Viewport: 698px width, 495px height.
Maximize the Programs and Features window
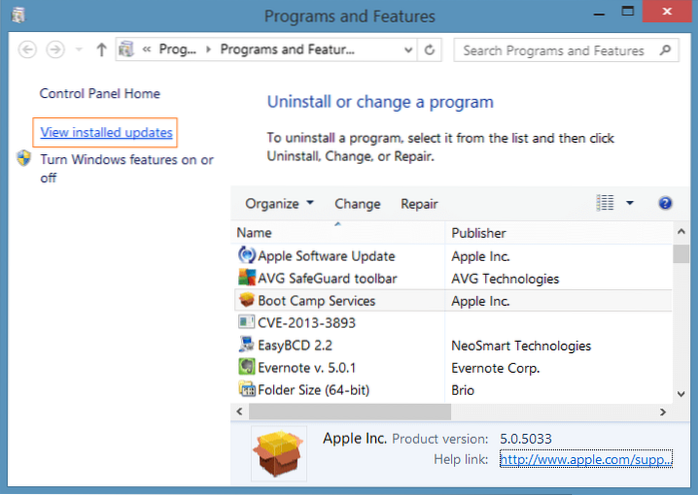point(628,12)
